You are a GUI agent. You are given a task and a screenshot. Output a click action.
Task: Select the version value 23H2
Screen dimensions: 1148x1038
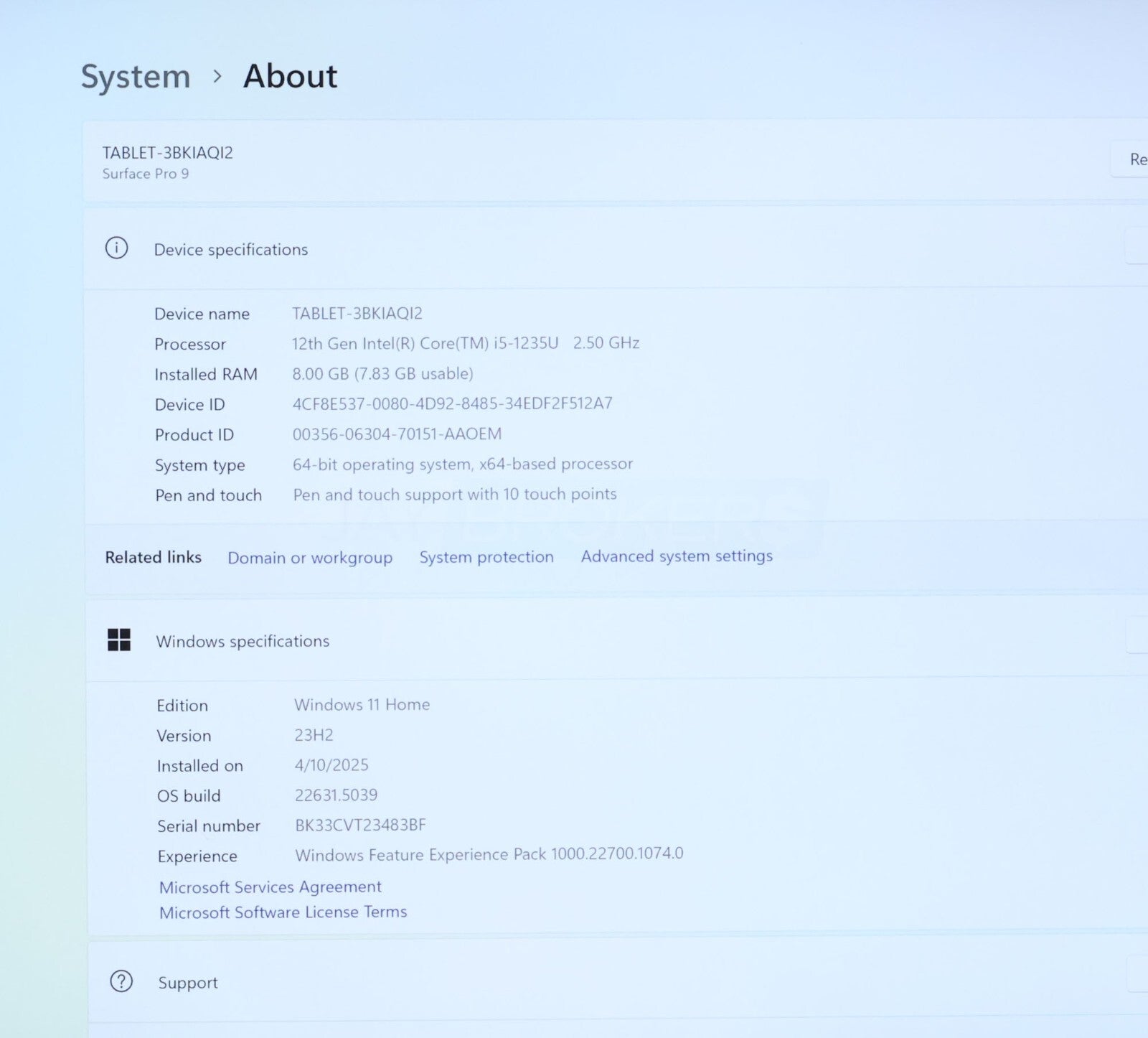tap(314, 735)
